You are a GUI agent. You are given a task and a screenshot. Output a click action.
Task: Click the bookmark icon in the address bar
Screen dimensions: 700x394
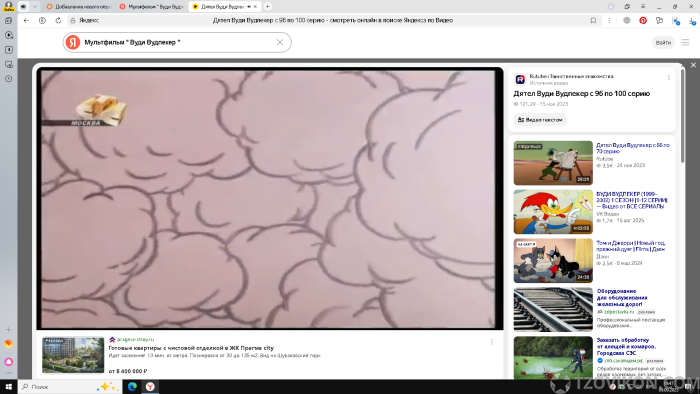593,21
